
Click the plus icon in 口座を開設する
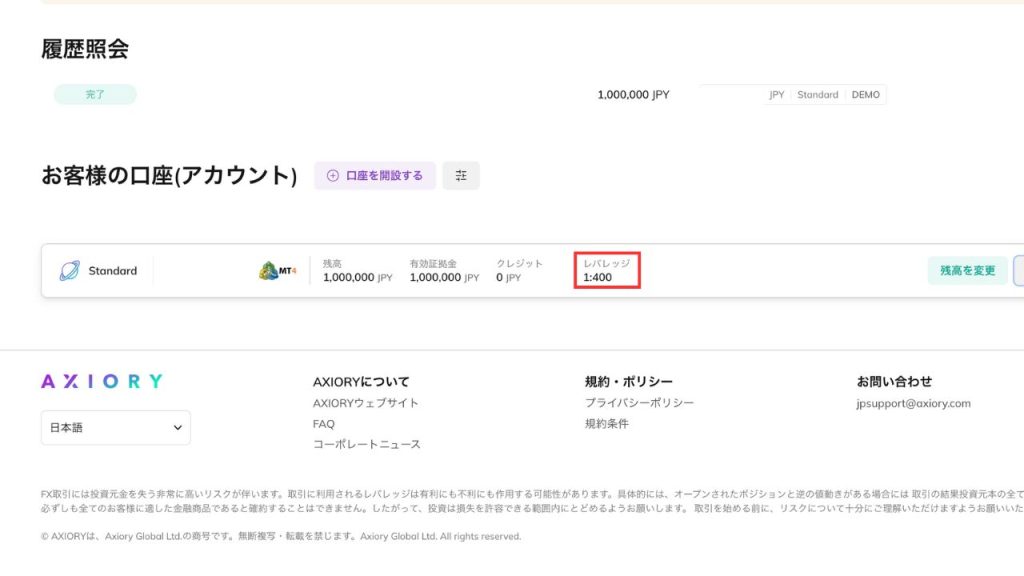[332, 176]
